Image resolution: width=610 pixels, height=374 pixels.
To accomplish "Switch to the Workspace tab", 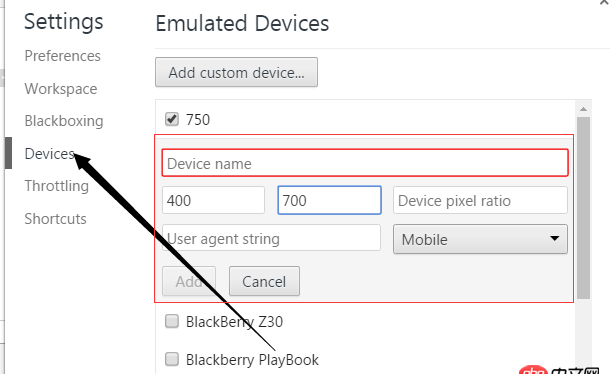I will (x=61, y=89).
